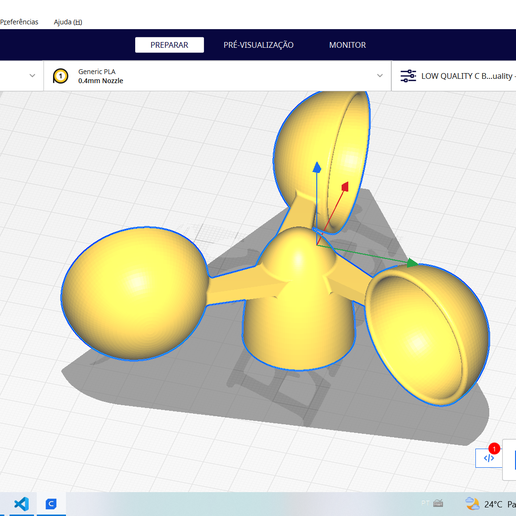Open the Ajuda menu
The height and width of the screenshot is (516, 516).
(x=68, y=22)
